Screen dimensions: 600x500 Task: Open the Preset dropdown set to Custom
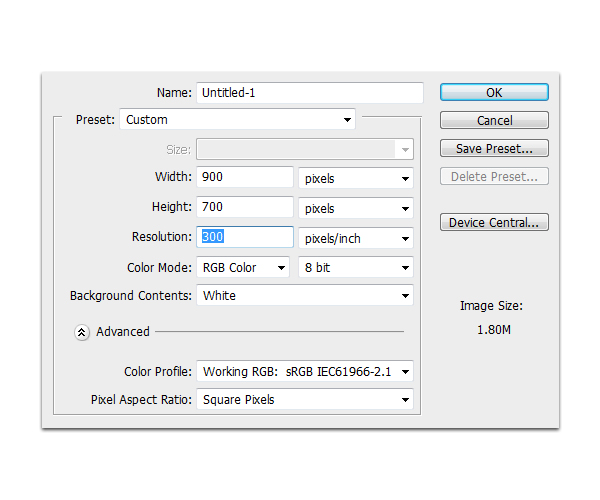[238, 120]
